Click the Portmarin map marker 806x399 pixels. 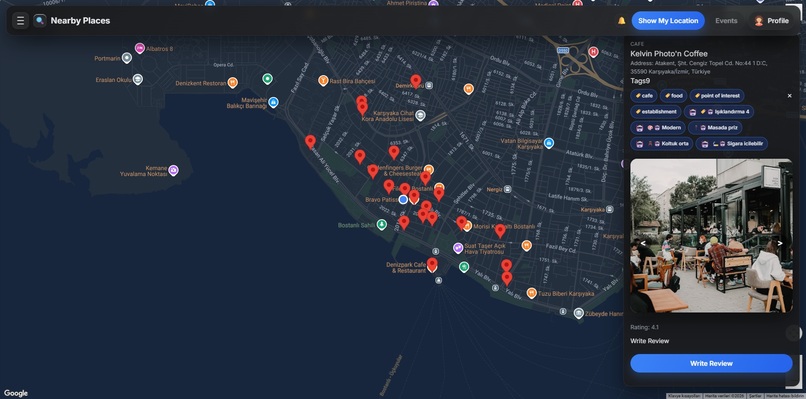[126, 58]
